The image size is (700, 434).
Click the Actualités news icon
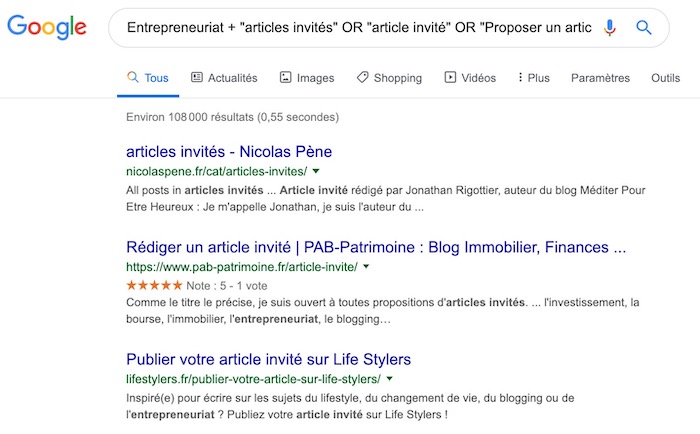[x=197, y=77]
